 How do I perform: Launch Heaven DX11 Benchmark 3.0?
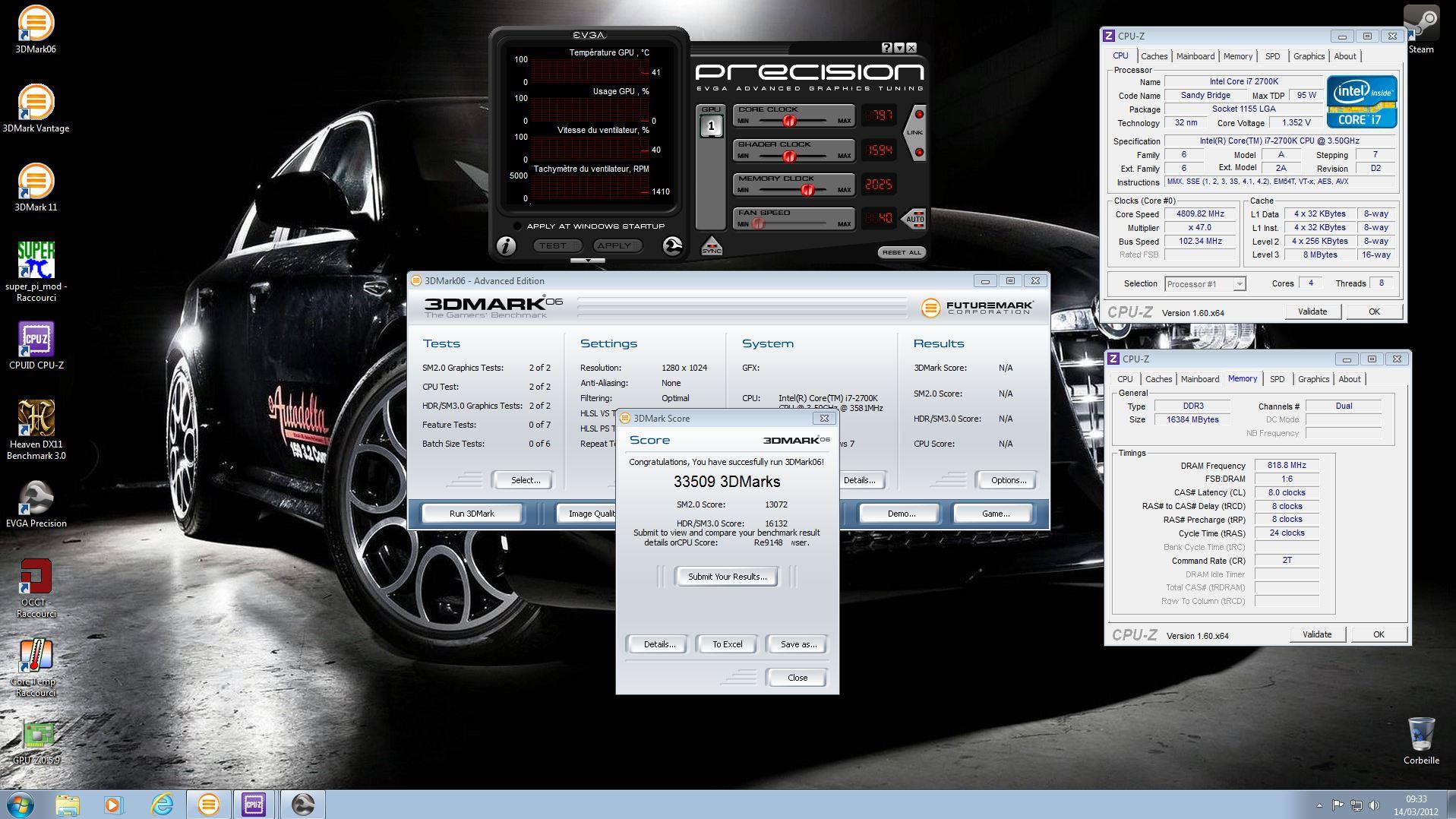tap(36, 430)
